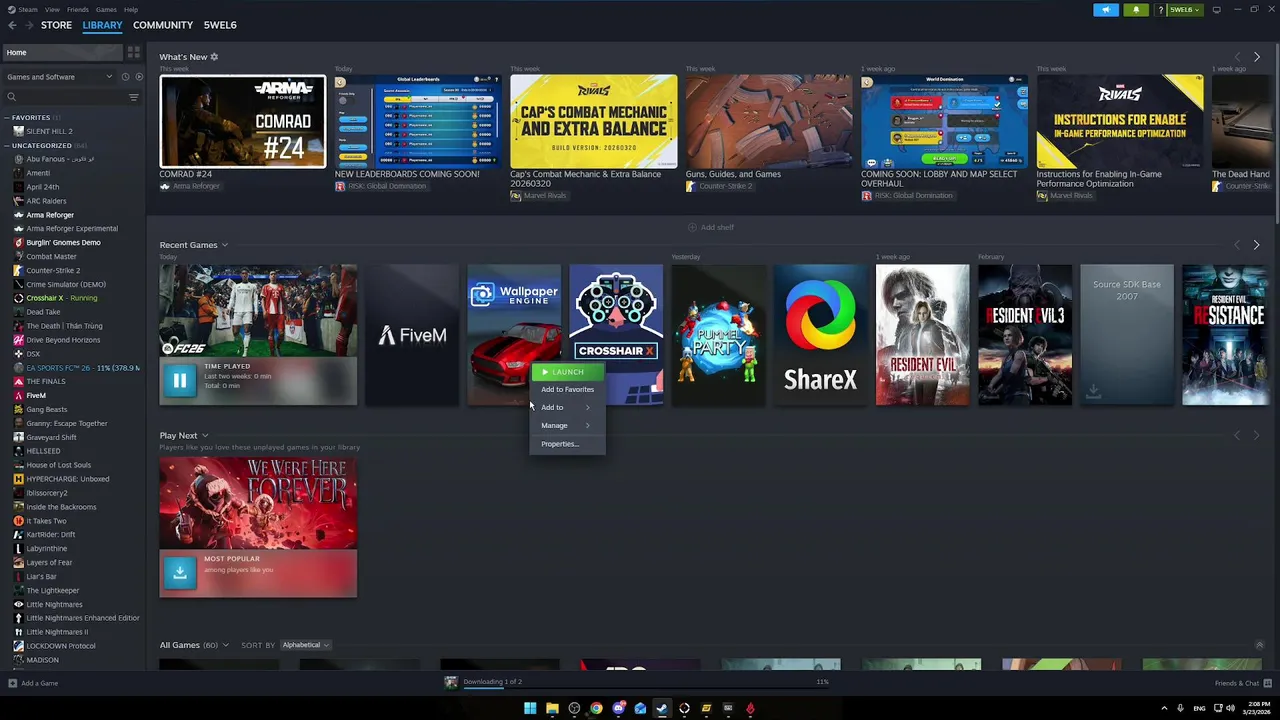
Task: Open the 5WEL6 account dropdown
Action: coord(1184,10)
